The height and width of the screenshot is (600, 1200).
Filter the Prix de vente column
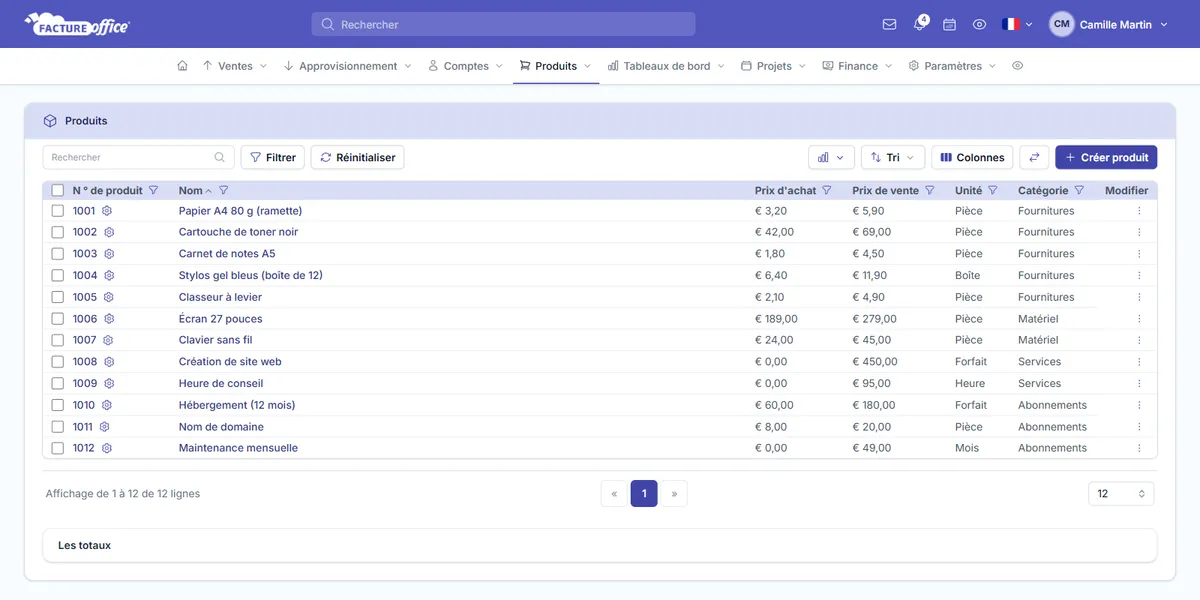(930, 190)
